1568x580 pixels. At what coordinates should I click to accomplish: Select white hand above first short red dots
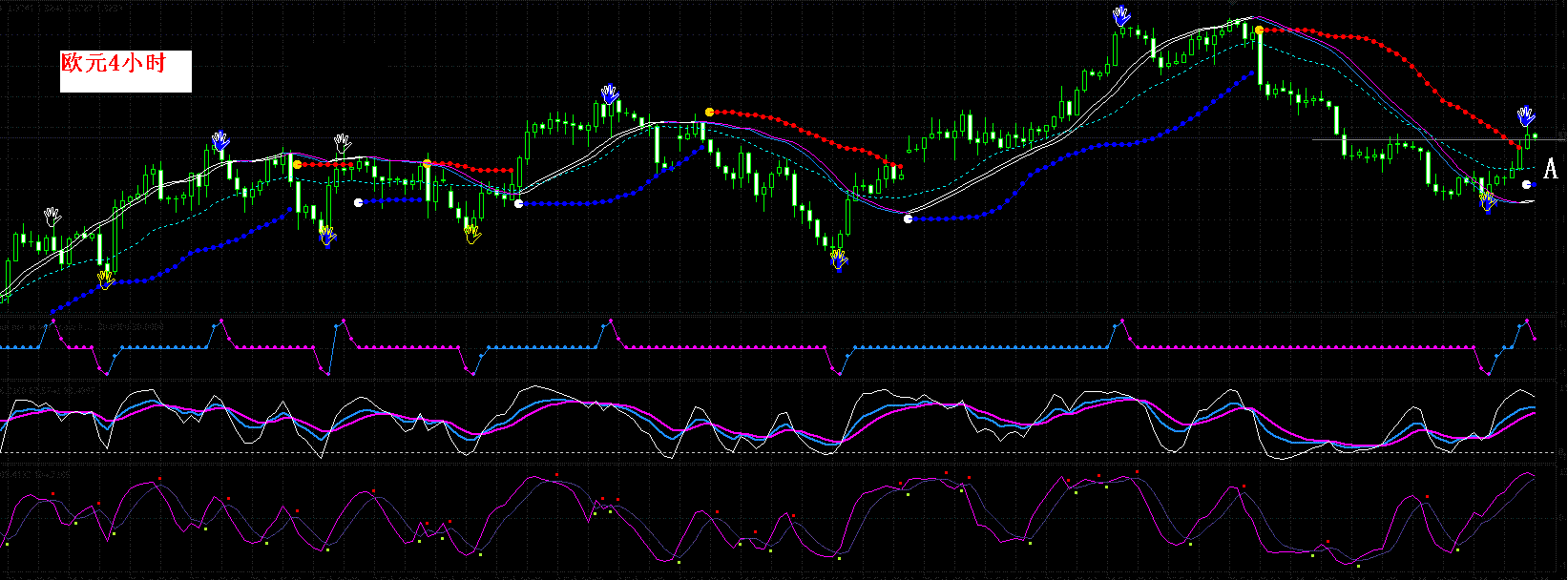(x=342, y=143)
